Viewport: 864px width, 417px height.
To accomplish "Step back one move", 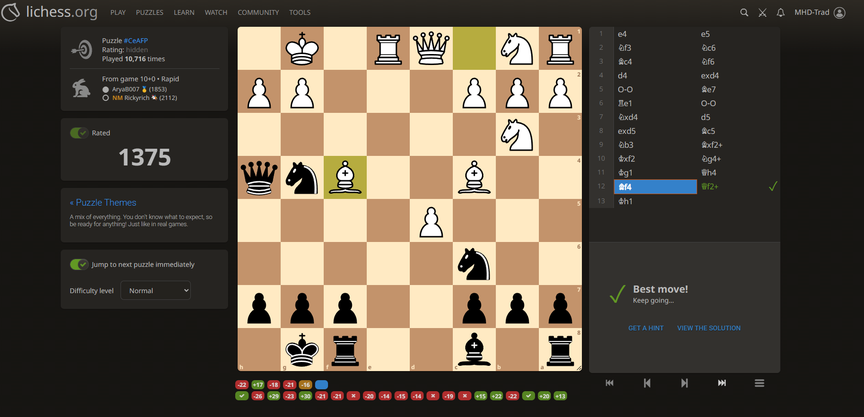I will (647, 383).
